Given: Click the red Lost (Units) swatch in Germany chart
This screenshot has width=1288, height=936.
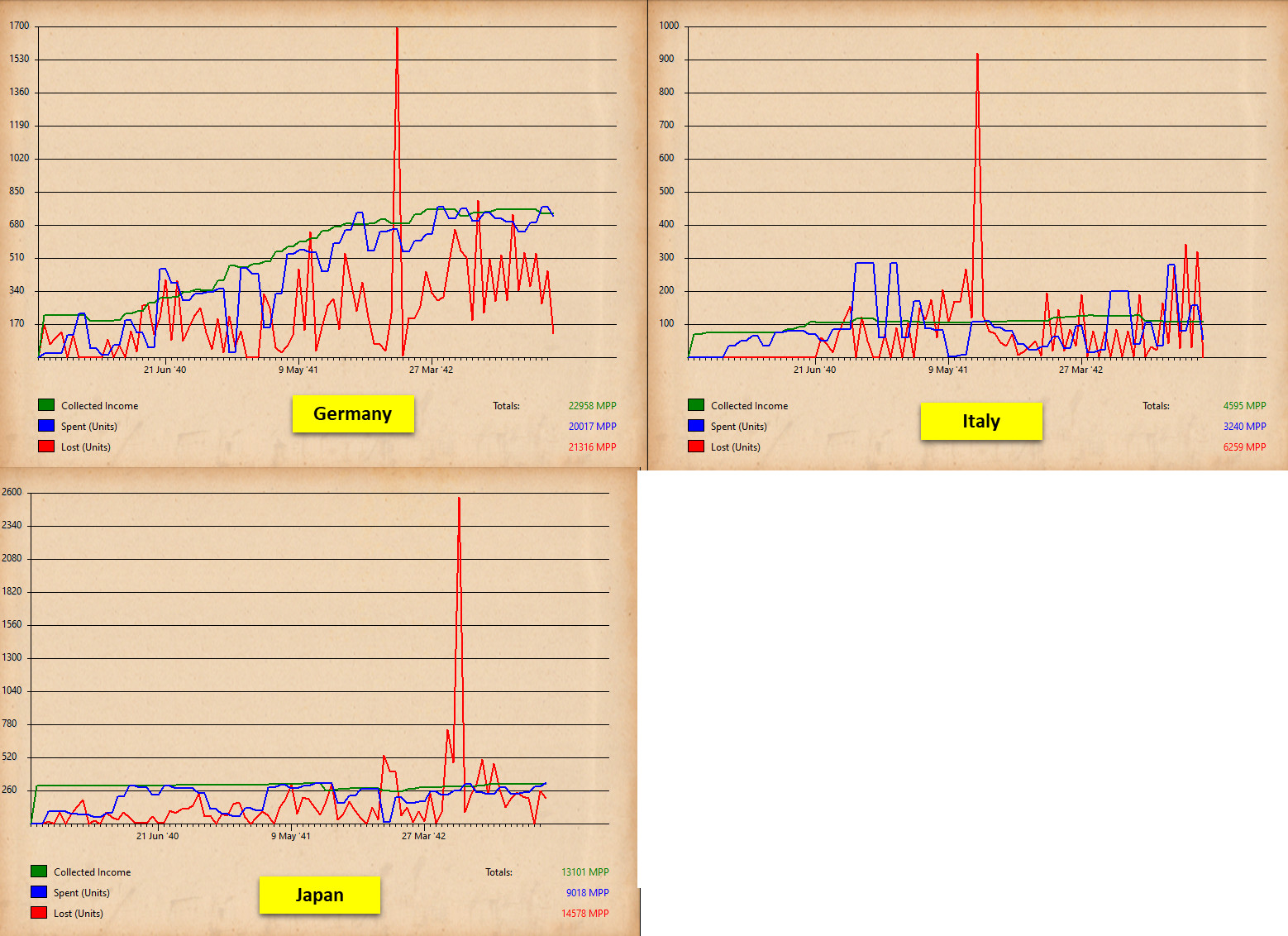Looking at the screenshot, I should click(x=46, y=447).
